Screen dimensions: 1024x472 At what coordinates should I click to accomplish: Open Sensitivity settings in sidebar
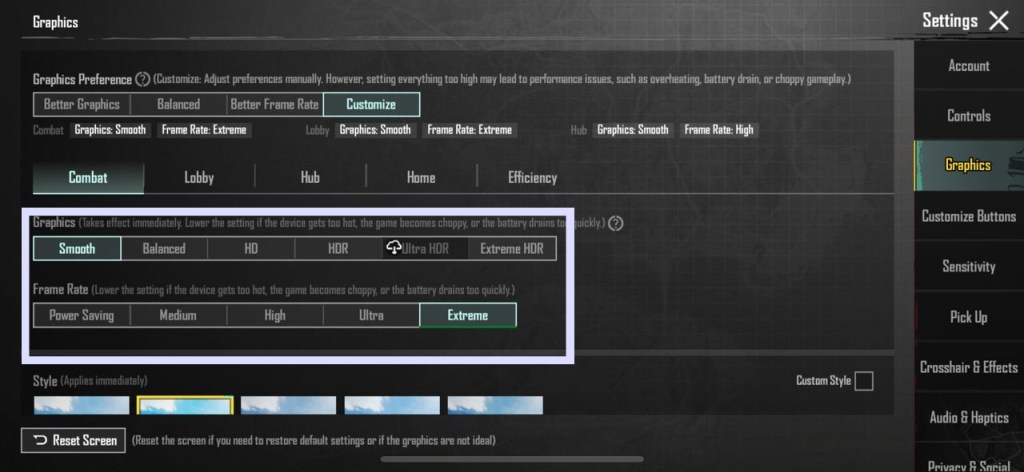pyautogui.click(x=968, y=266)
